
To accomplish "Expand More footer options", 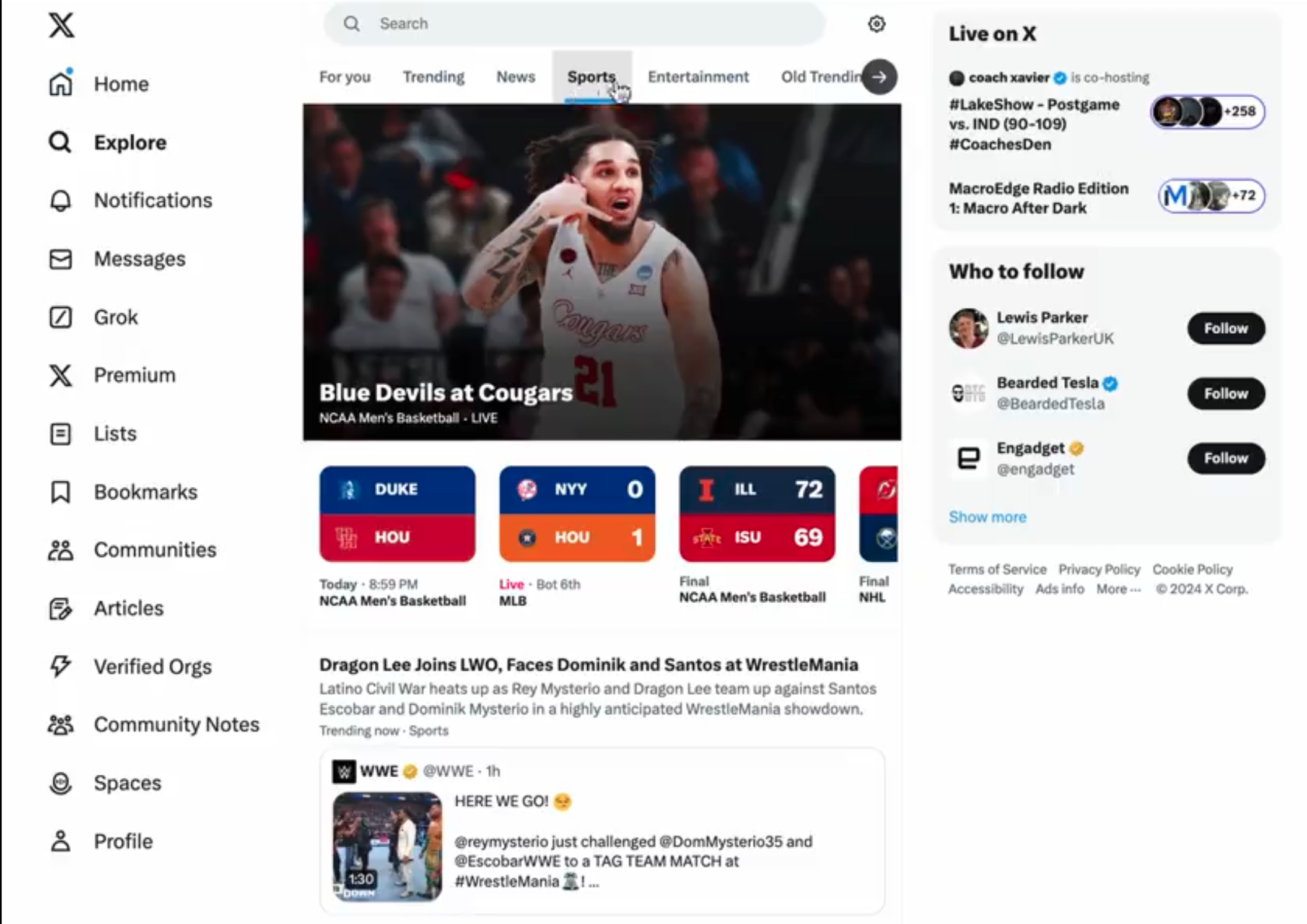I will pos(1118,589).
